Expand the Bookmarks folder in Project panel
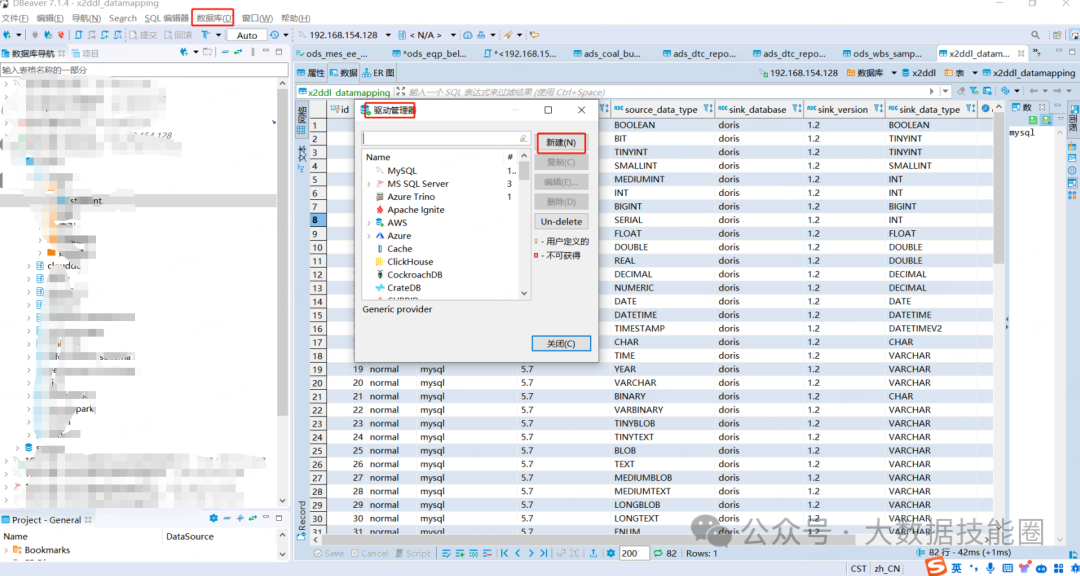 [7, 550]
